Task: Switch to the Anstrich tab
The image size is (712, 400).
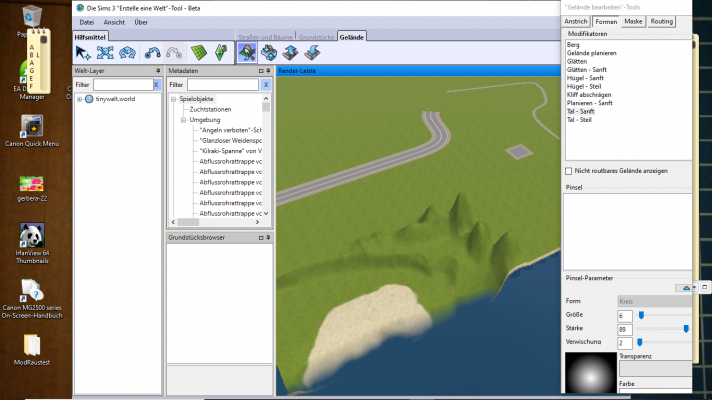Action: click(x=576, y=21)
